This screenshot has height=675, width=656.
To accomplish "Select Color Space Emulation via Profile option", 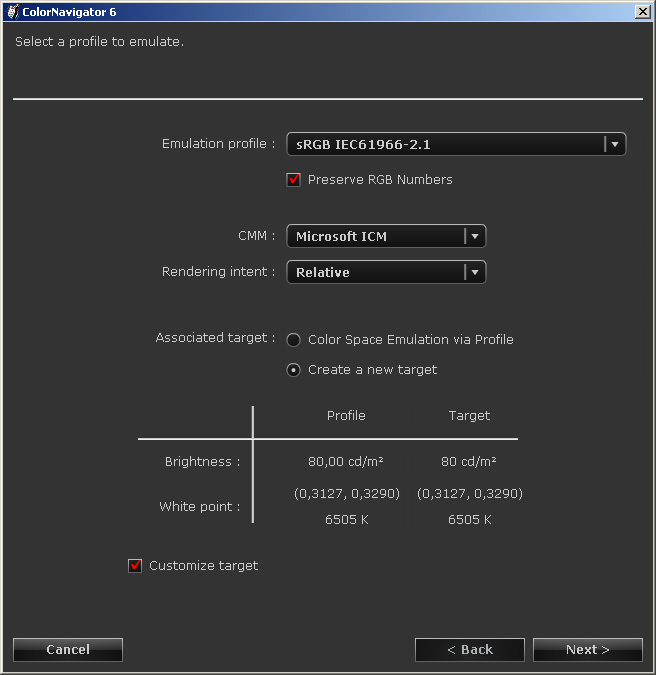I will pos(294,340).
